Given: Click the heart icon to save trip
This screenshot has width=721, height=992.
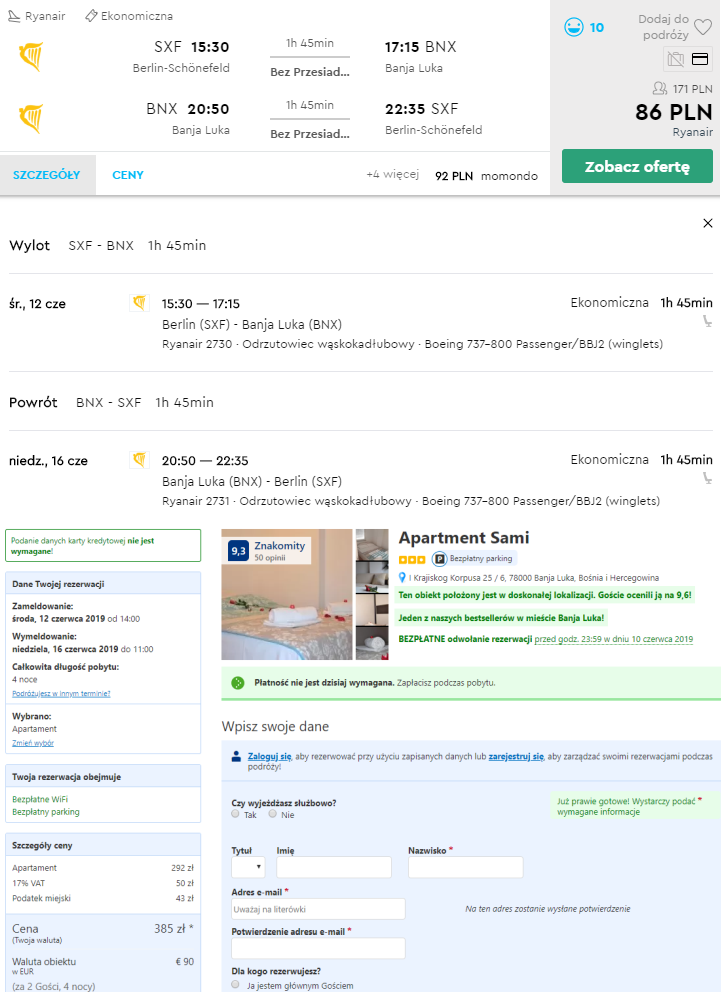Looking at the screenshot, I should point(703,27).
